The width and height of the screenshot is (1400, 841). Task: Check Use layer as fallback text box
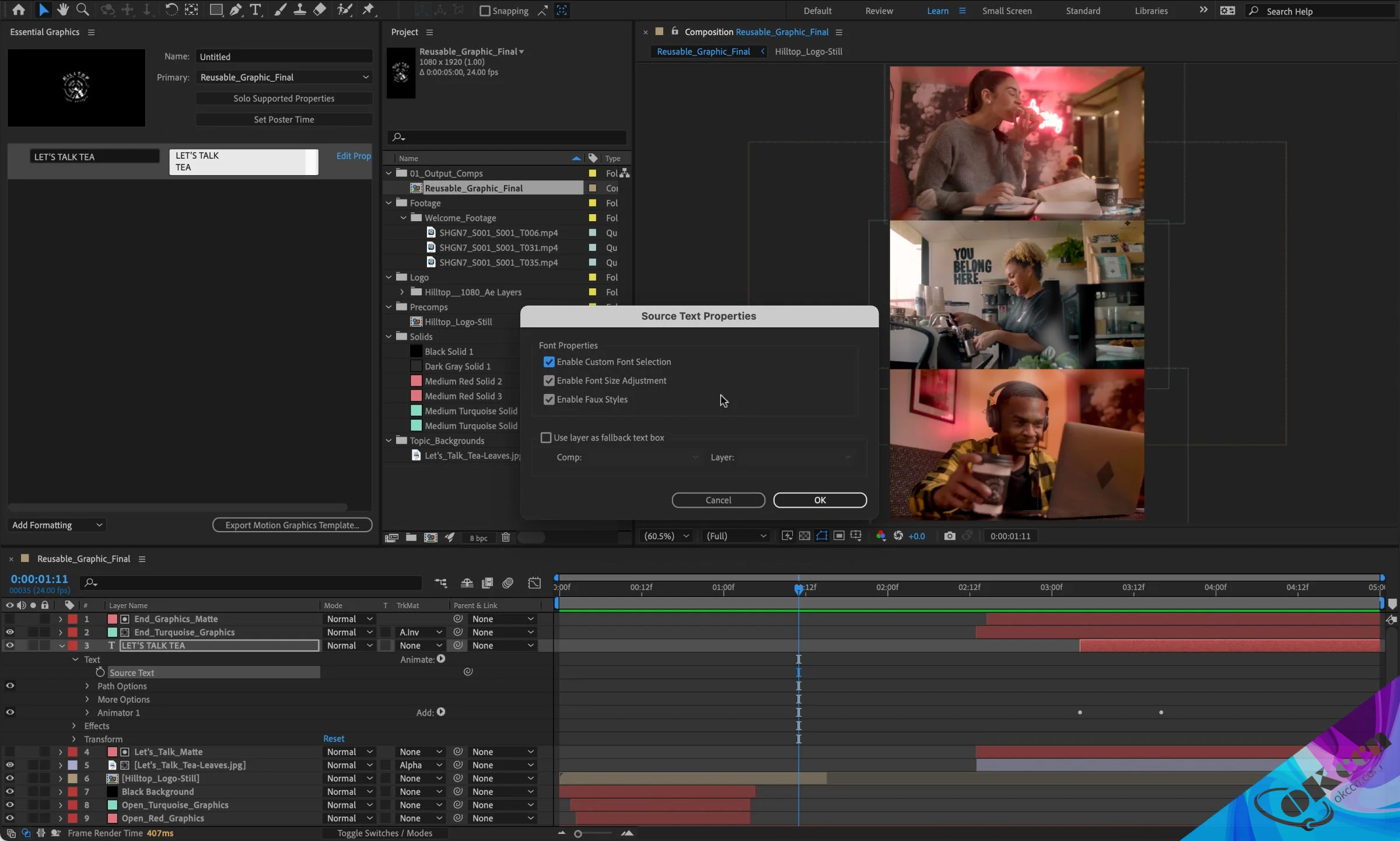546,438
